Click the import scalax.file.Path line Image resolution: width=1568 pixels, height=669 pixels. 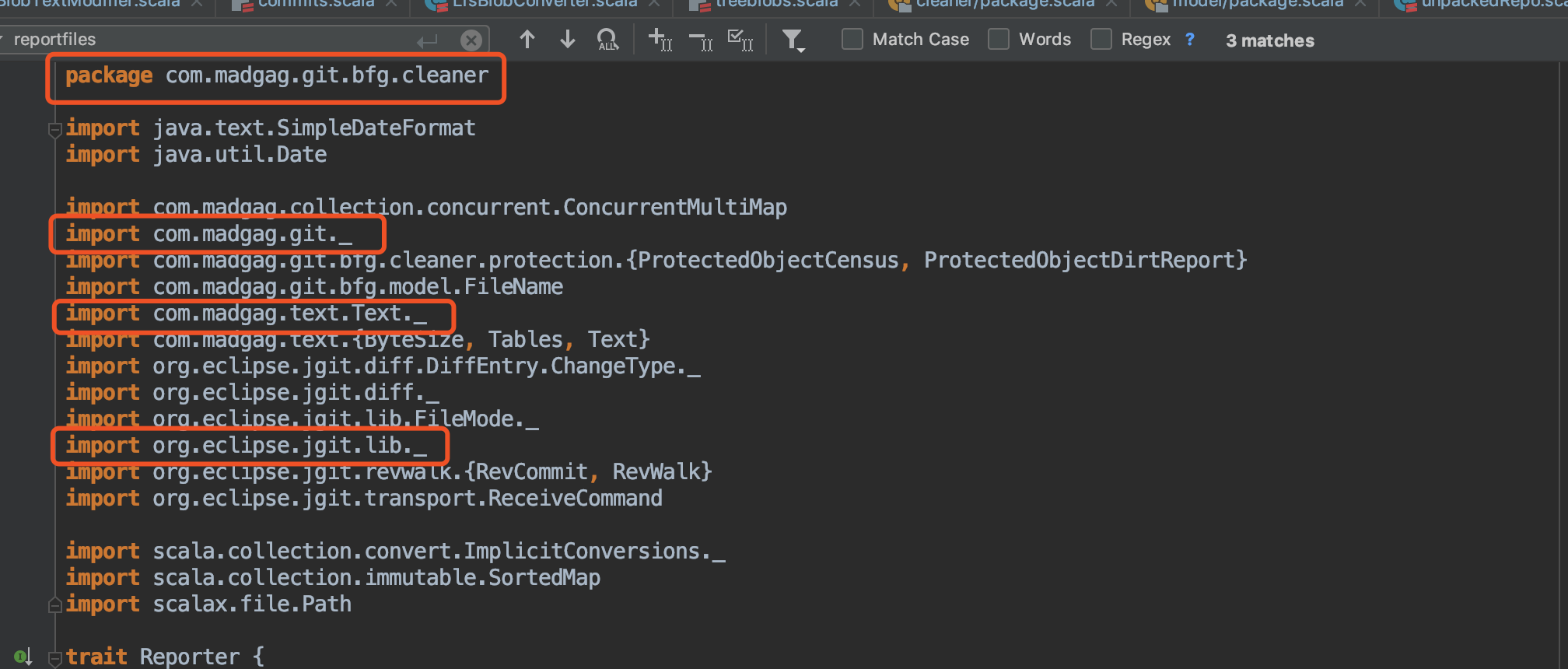(208, 604)
